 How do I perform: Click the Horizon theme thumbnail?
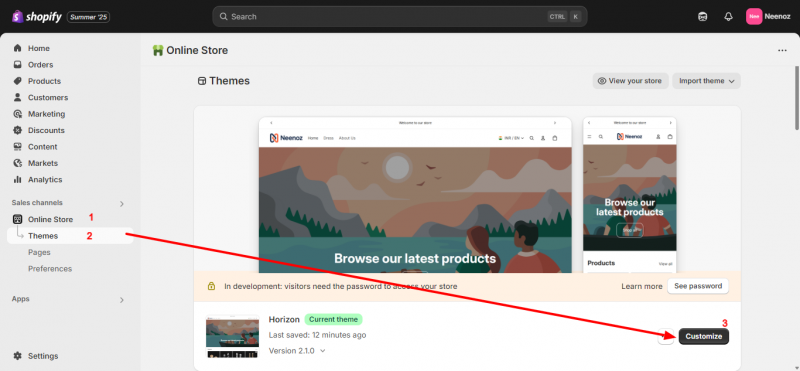[x=232, y=336]
